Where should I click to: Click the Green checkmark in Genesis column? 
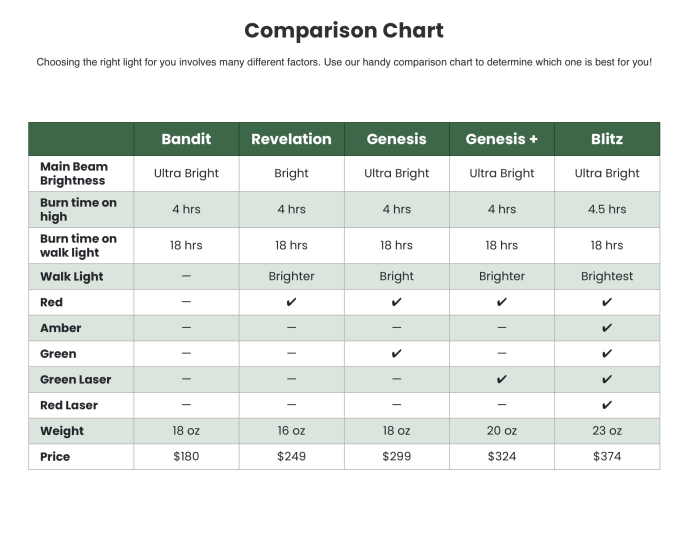397,354
